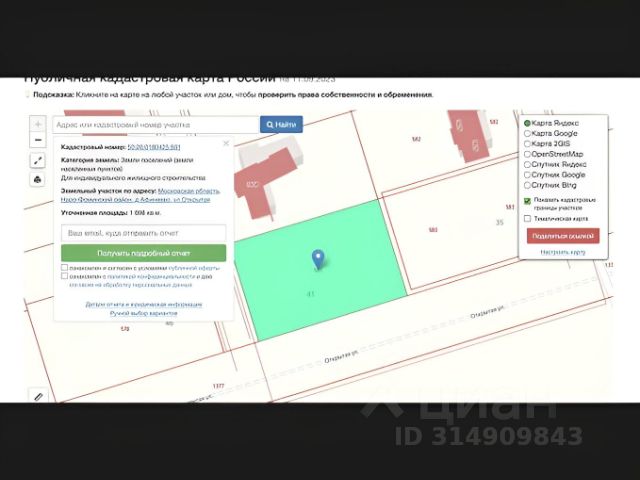Open Настроить карту link

563,252
